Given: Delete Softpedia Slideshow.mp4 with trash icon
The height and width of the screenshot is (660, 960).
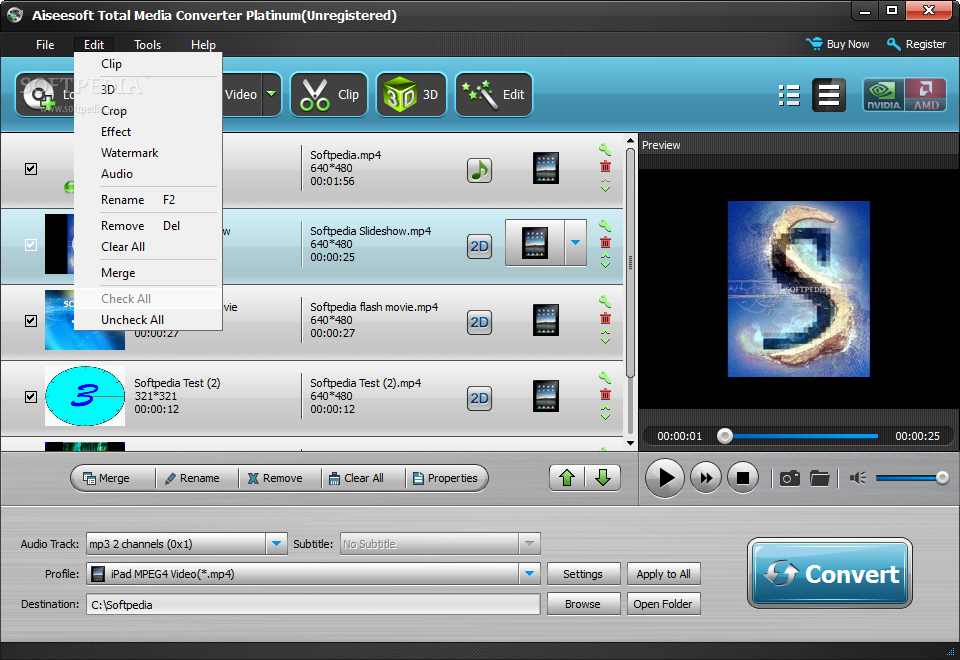Looking at the screenshot, I should click(x=605, y=242).
